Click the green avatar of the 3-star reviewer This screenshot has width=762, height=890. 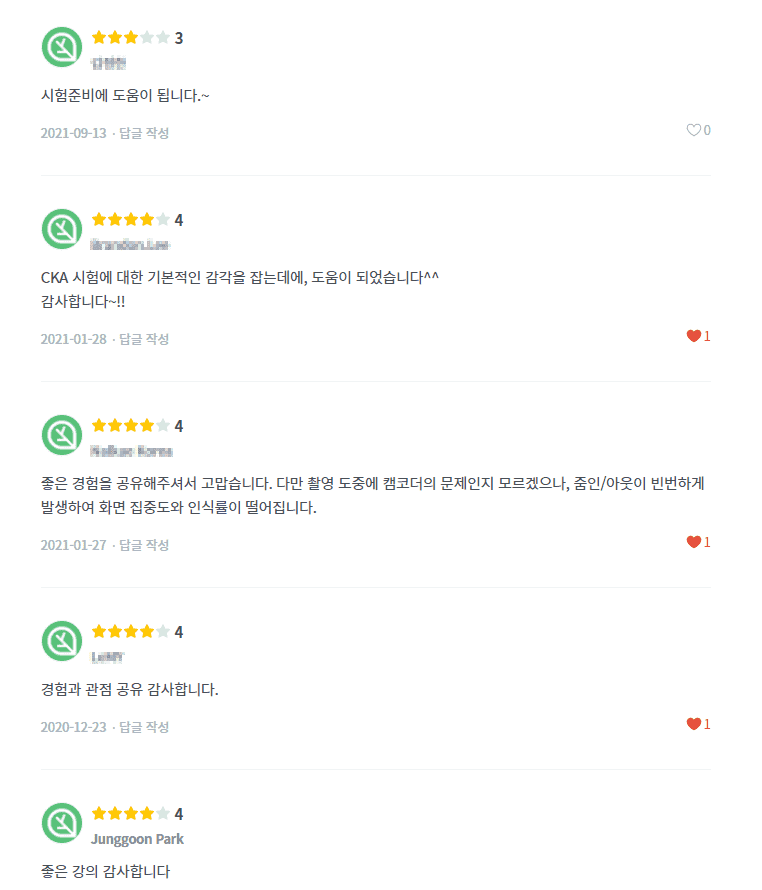(62, 47)
